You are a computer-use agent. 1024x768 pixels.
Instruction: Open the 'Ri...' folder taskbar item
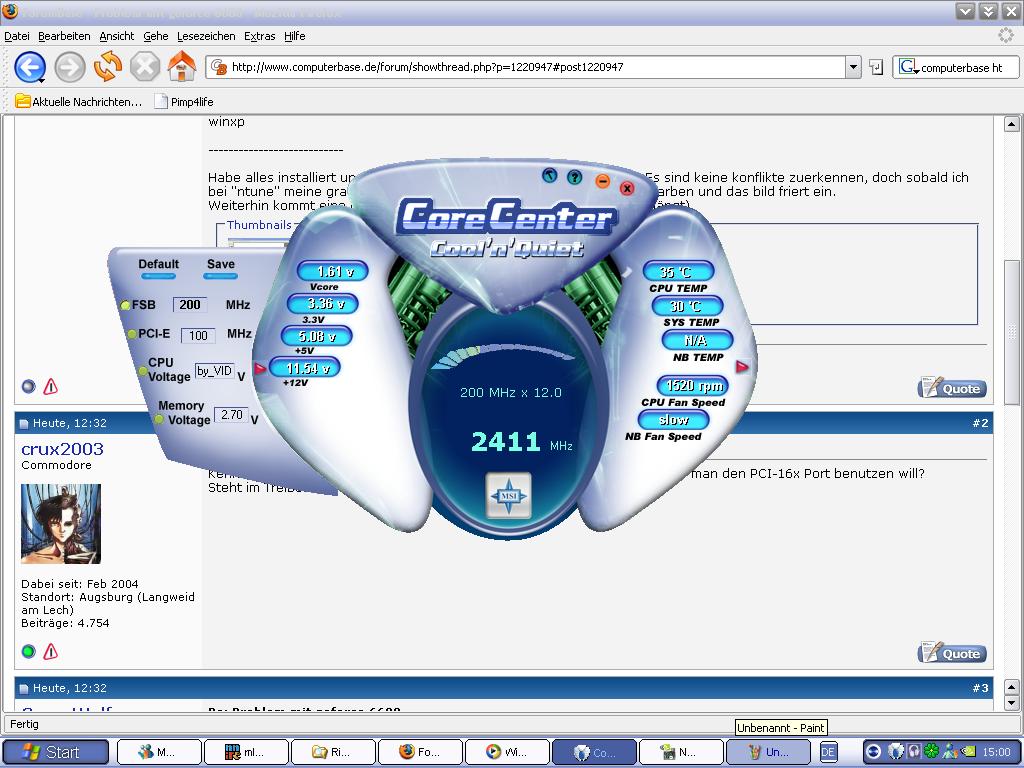333,752
